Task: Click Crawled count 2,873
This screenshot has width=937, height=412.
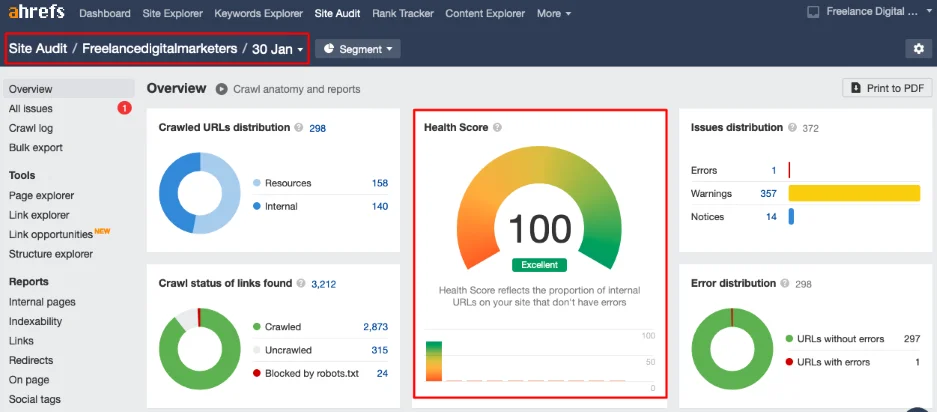Action: coord(375,327)
